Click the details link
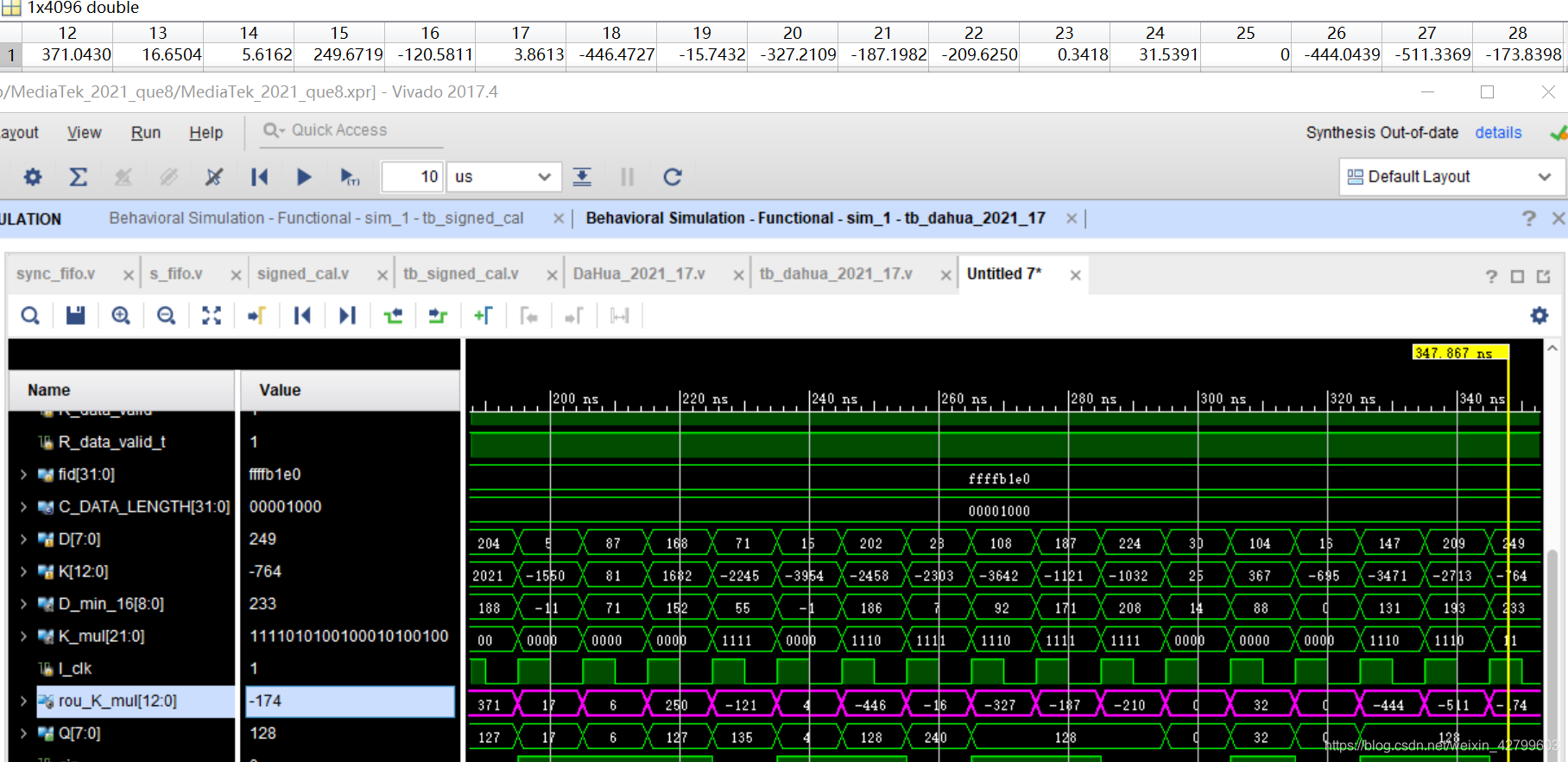Image resolution: width=1568 pixels, height=762 pixels. click(x=1498, y=133)
